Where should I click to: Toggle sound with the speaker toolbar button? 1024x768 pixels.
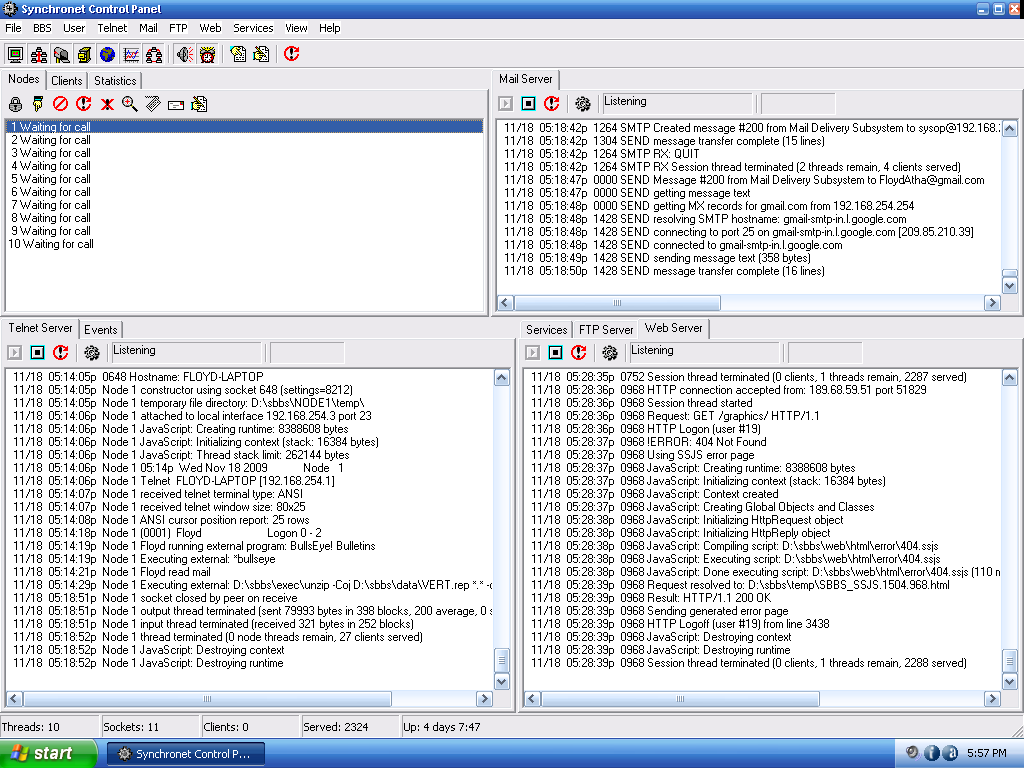click(x=184, y=54)
